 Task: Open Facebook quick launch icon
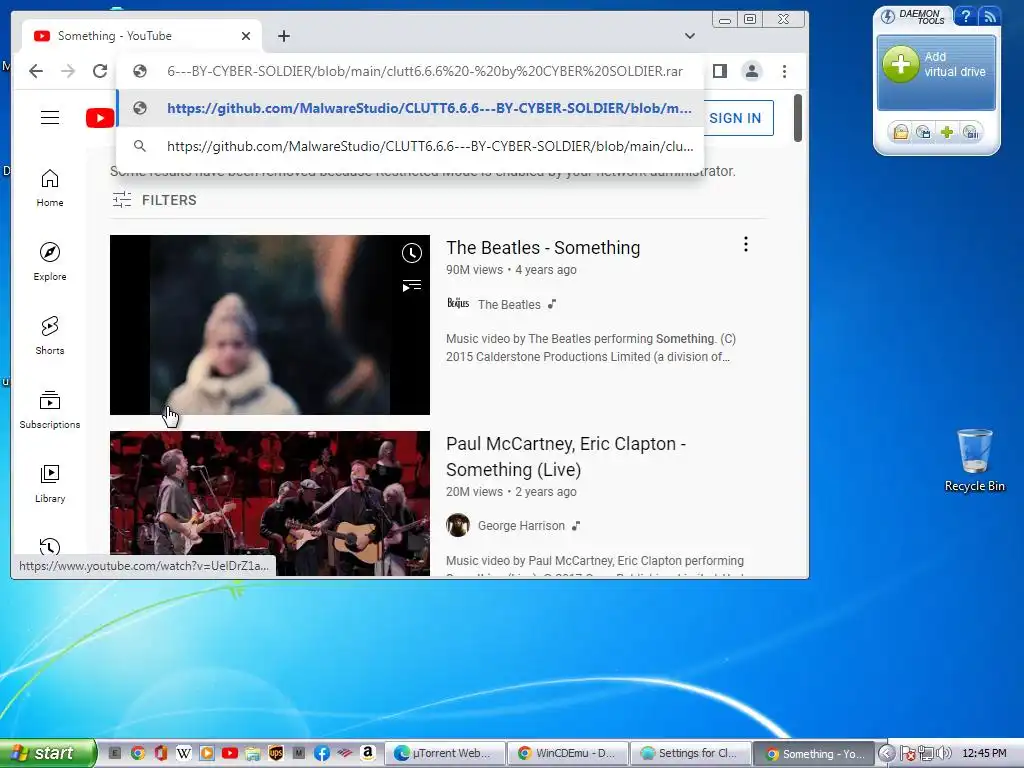coord(322,753)
